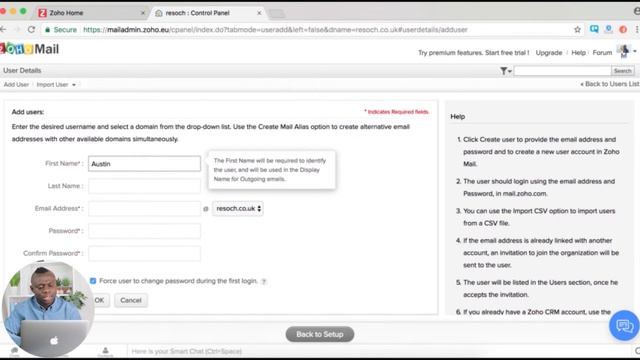Click the Back to Setup button

pyautogui.click(x=320, y=334)
